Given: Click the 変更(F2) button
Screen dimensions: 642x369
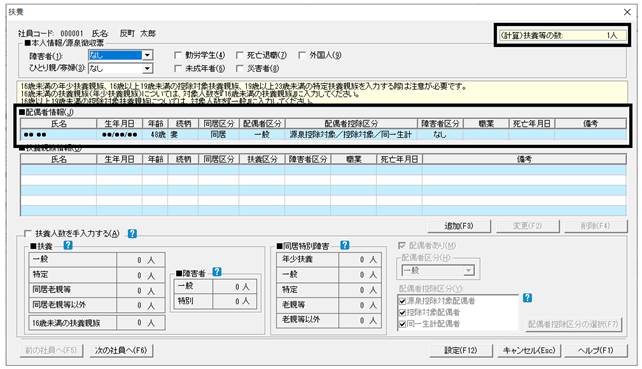Looking at the screenshot, I should tap(527, 226).
